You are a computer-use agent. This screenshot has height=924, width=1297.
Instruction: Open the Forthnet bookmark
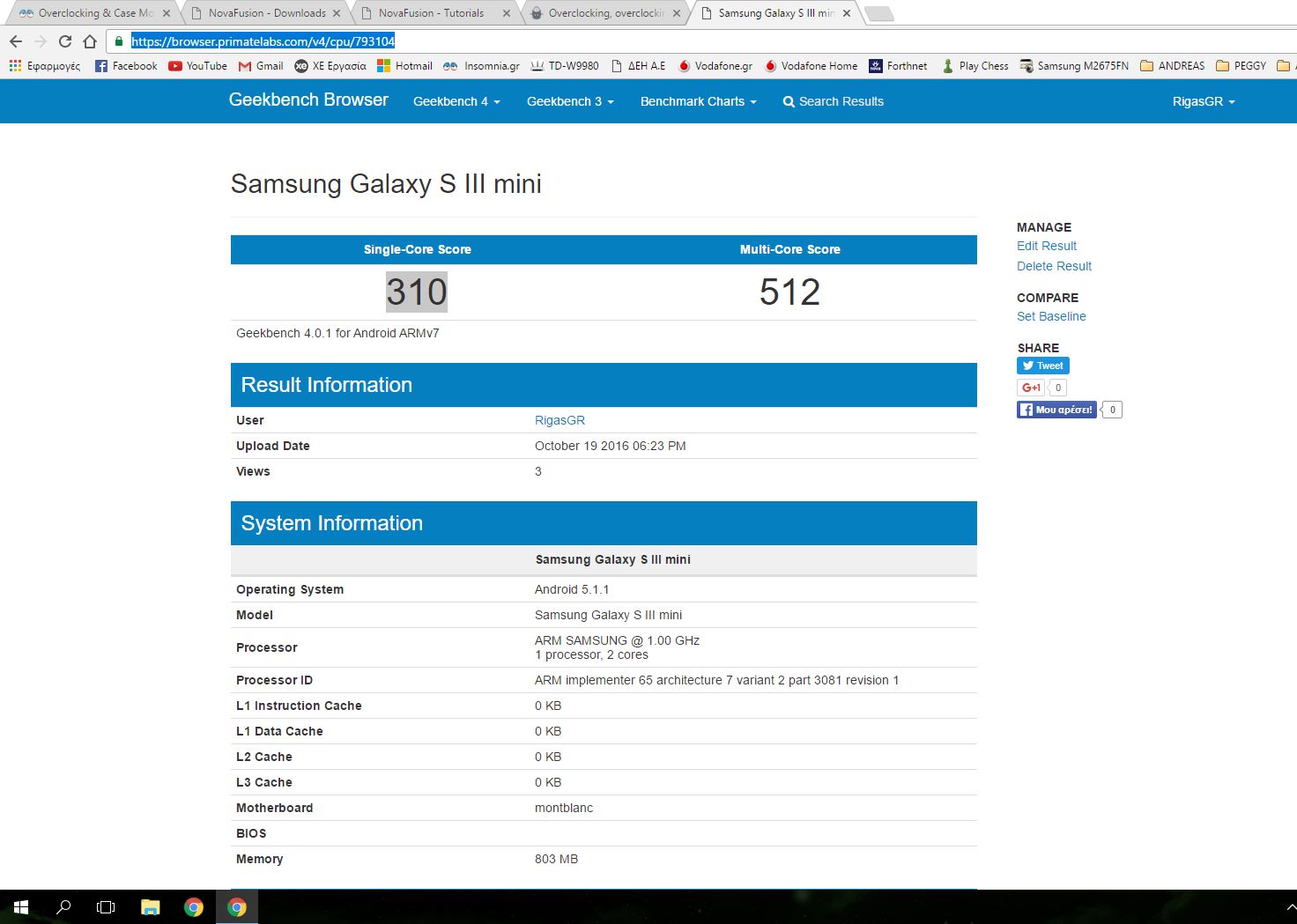(x=898, y=66)
